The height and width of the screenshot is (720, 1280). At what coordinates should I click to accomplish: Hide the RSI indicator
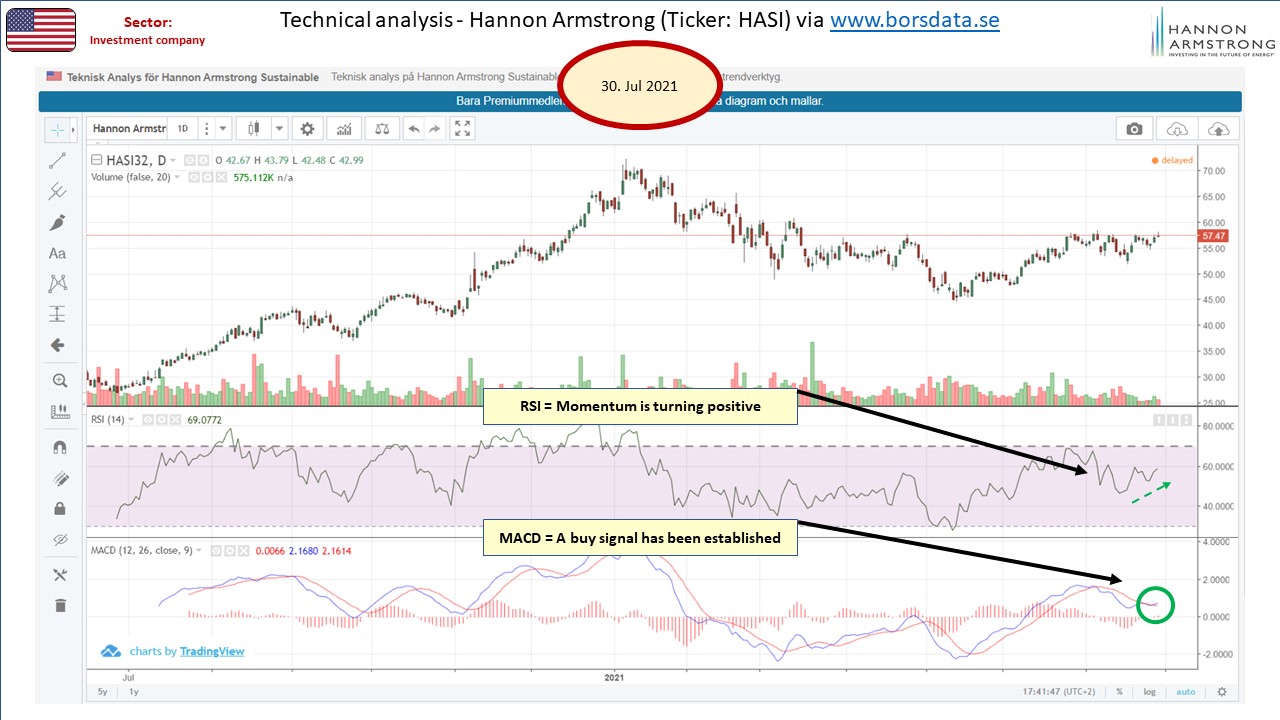coord(149,420)
